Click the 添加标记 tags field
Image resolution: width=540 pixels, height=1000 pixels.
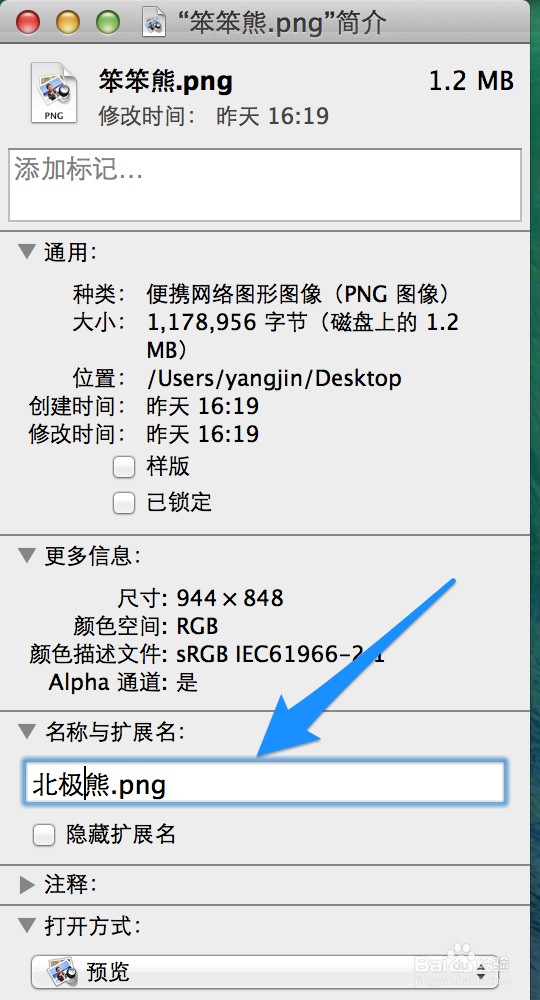265,185
